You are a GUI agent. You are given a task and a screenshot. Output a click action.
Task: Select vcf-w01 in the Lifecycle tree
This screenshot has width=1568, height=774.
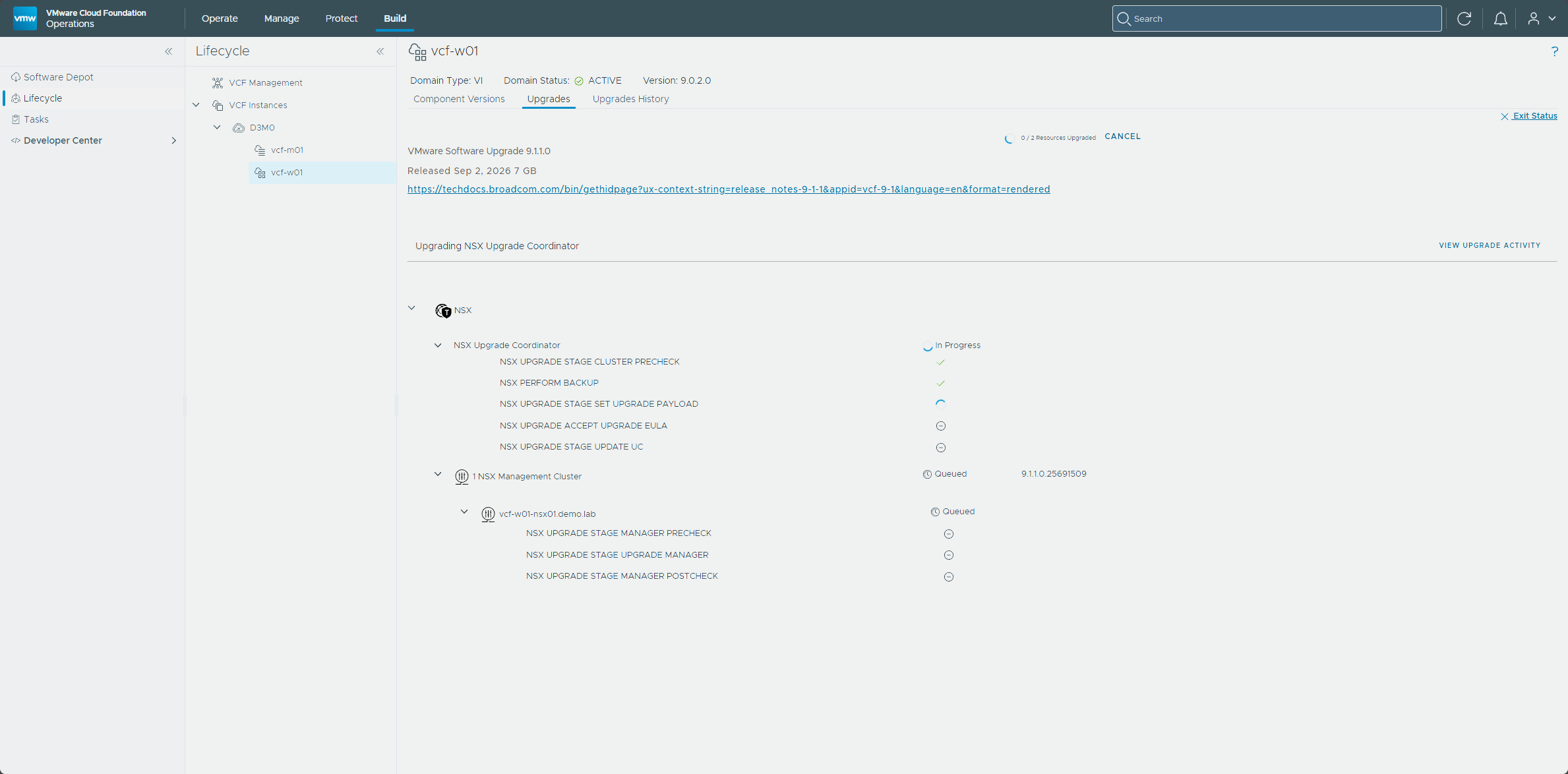[x=322, y=173]
